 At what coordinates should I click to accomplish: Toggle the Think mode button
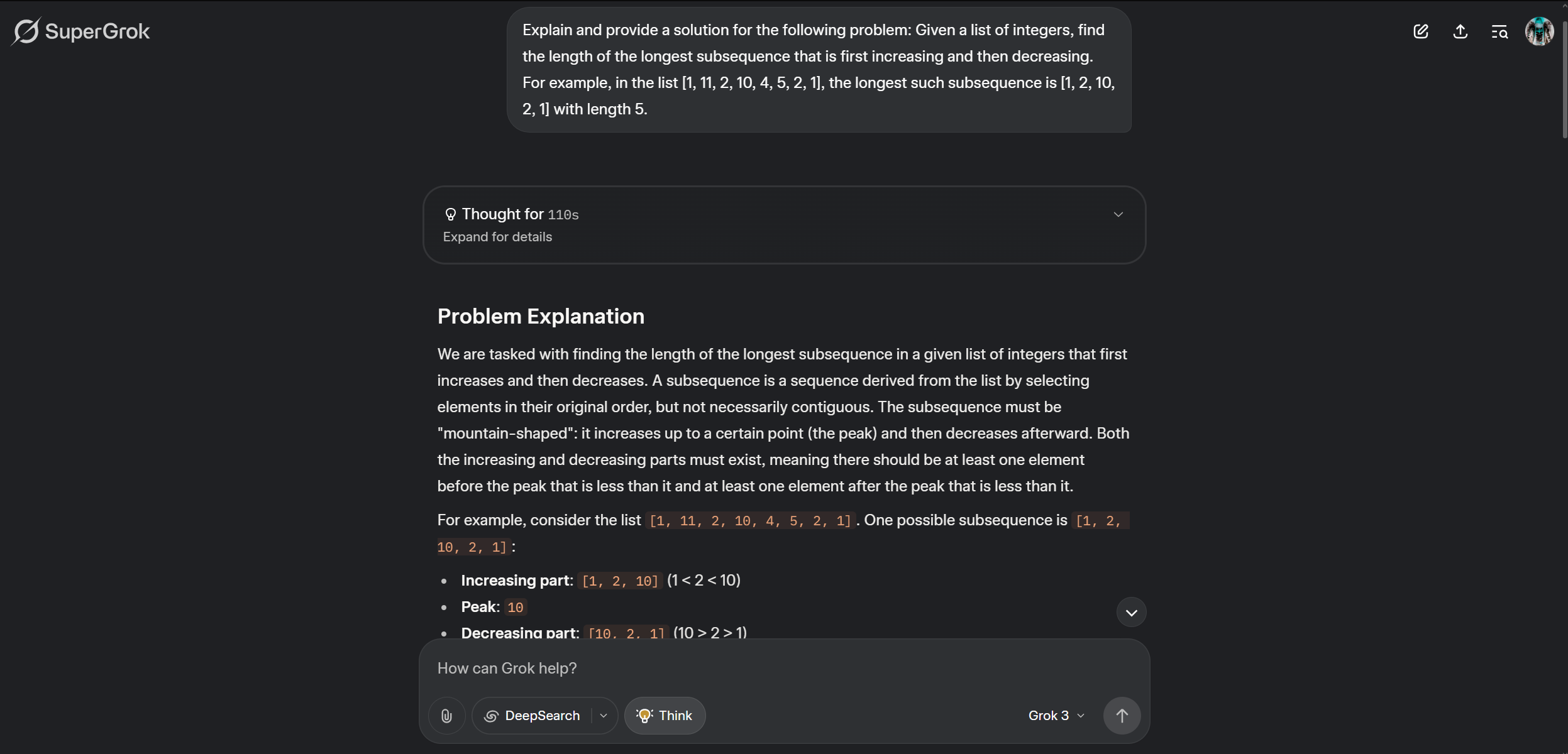pos(665,716)
